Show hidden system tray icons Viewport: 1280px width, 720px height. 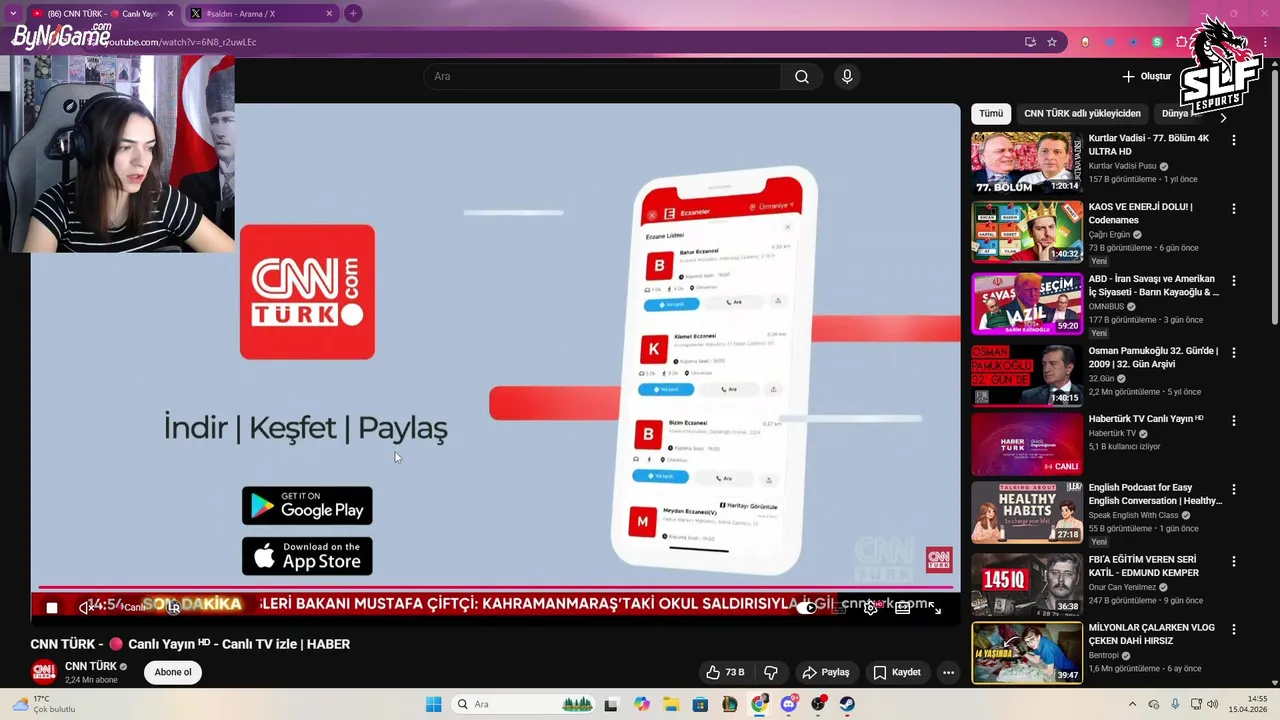(1132, 704)
